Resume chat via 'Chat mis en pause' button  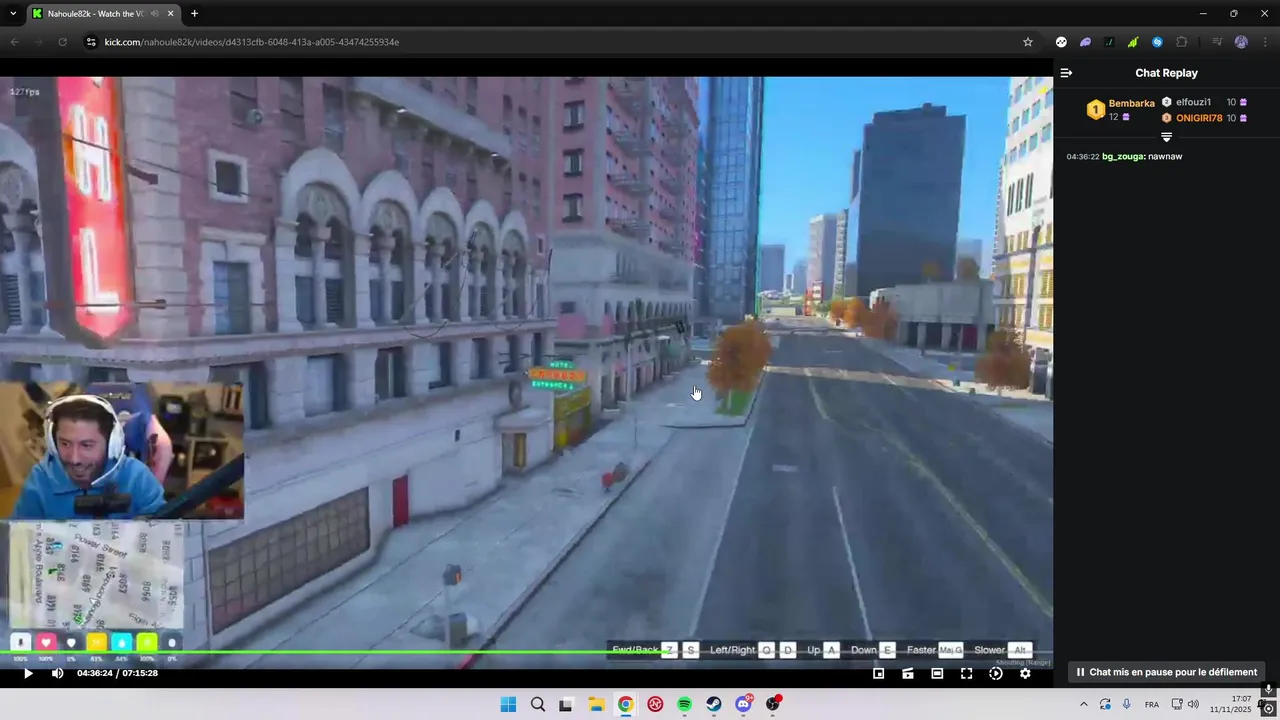pos(1166,672)
